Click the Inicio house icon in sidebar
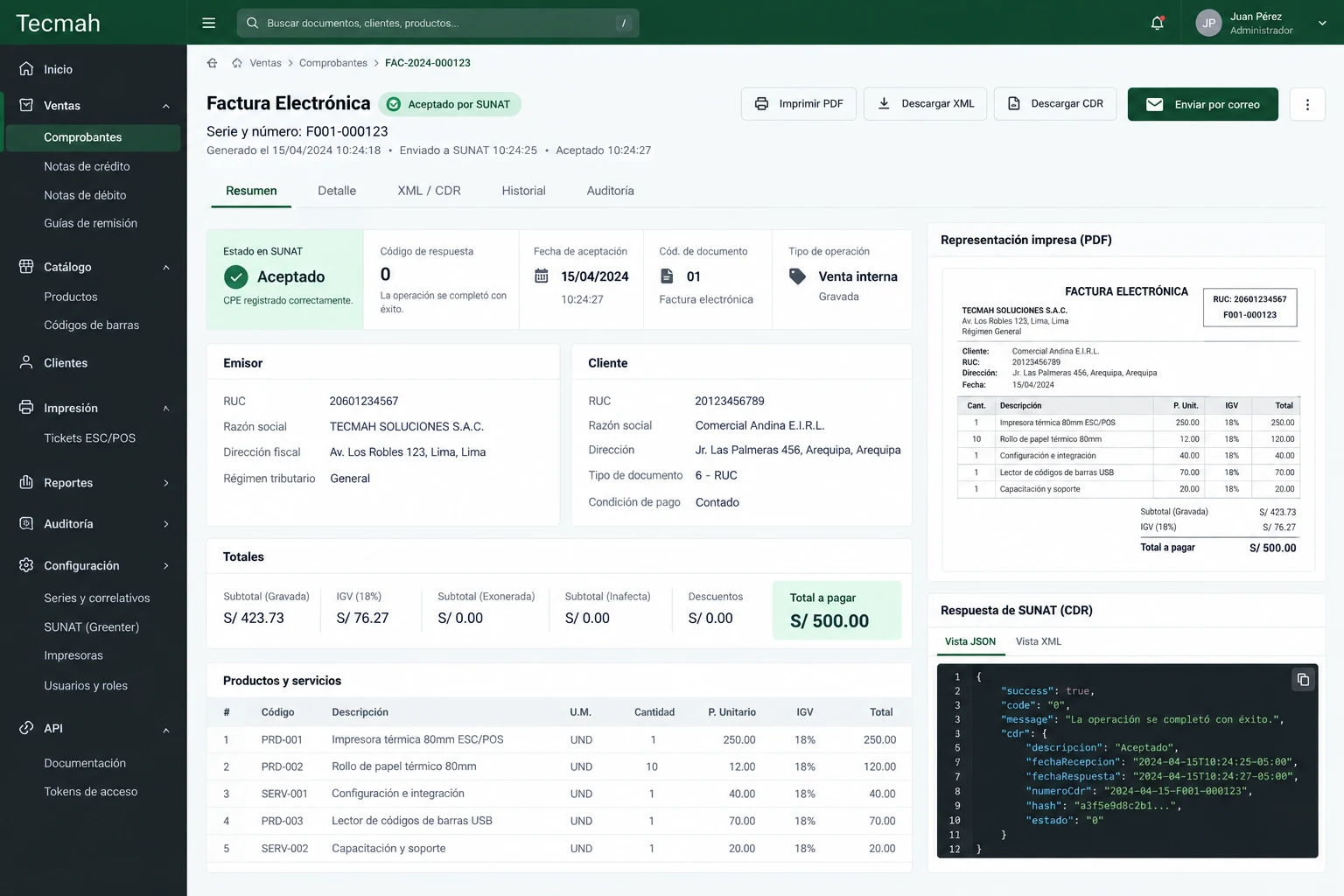1344x896 pixels. coord(26,68)
